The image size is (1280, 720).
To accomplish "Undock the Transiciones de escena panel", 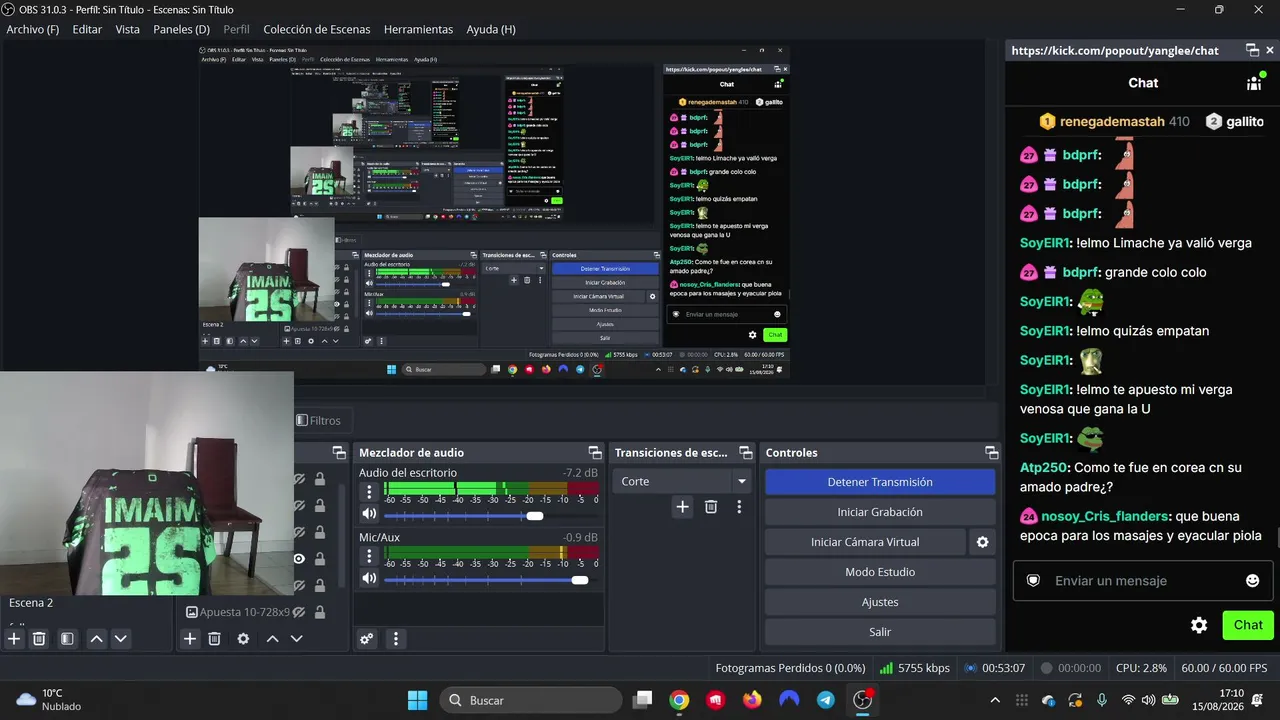I will pyautogui.click(x=745, y=453).
